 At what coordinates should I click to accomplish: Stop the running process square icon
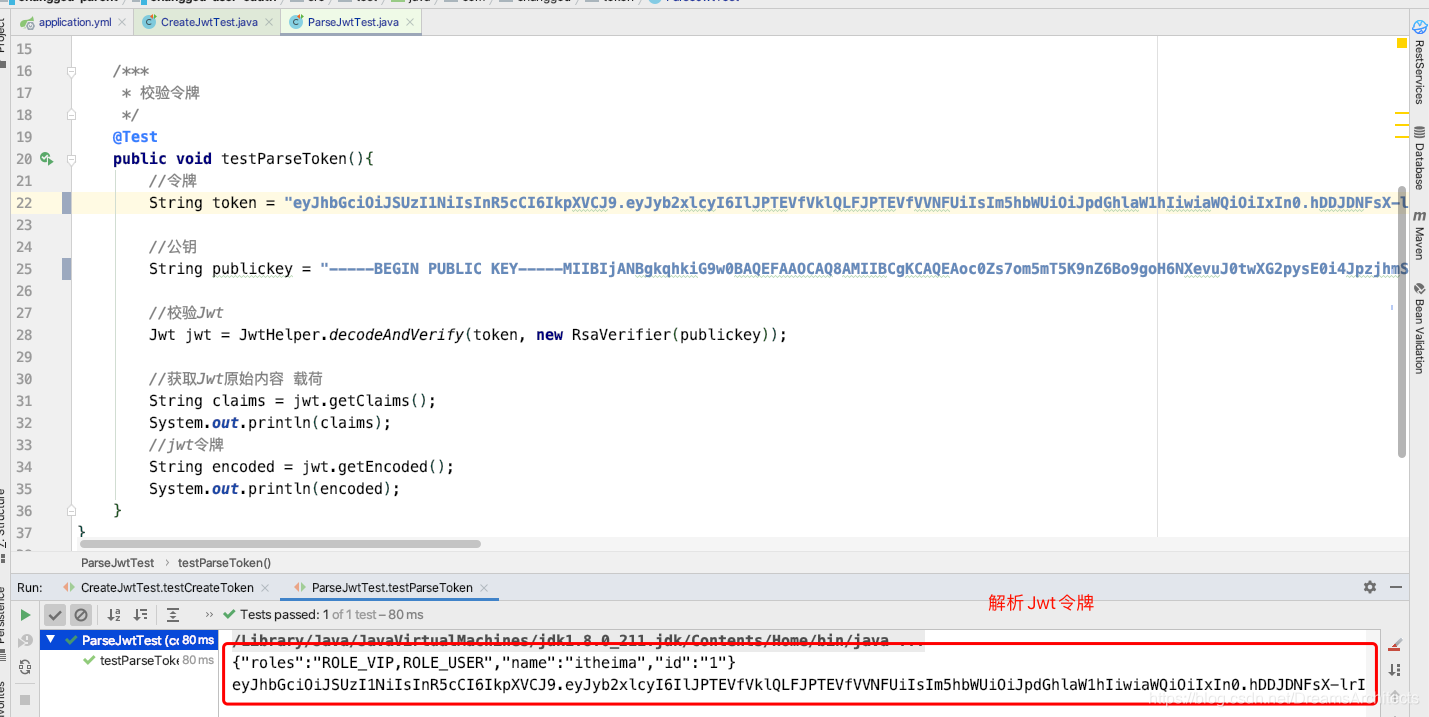pyautogui.click(x=25, y=699)
